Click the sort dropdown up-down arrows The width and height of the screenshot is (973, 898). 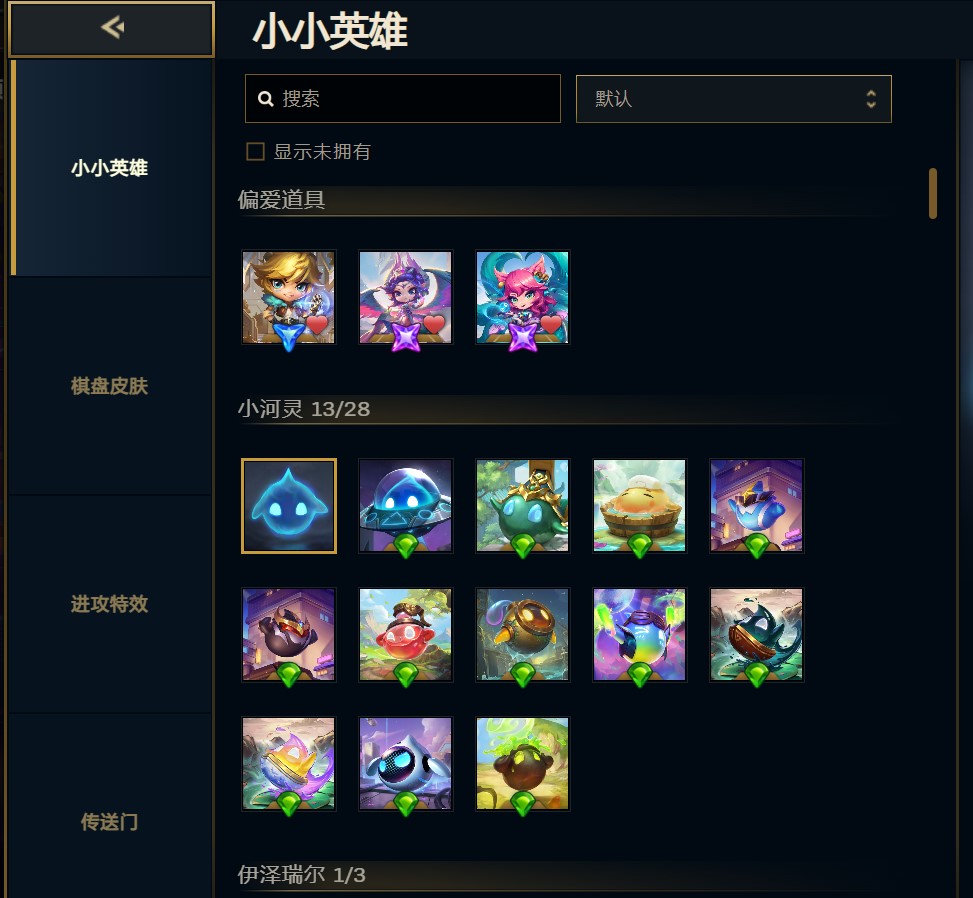pos(871,99)
